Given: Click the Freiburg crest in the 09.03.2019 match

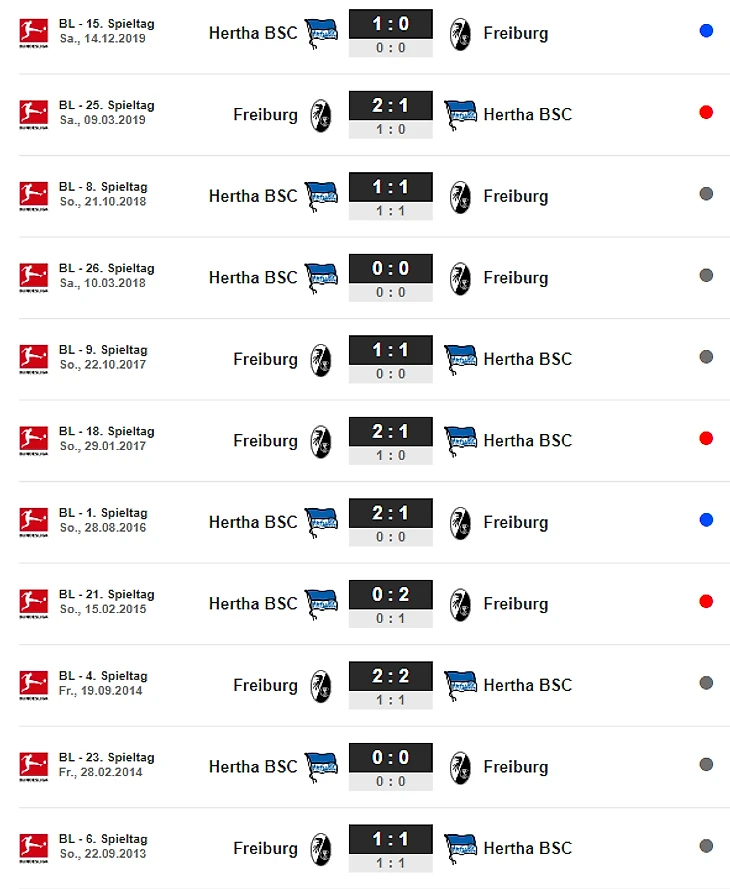Looking at the screenshot, I should [321, 116].
